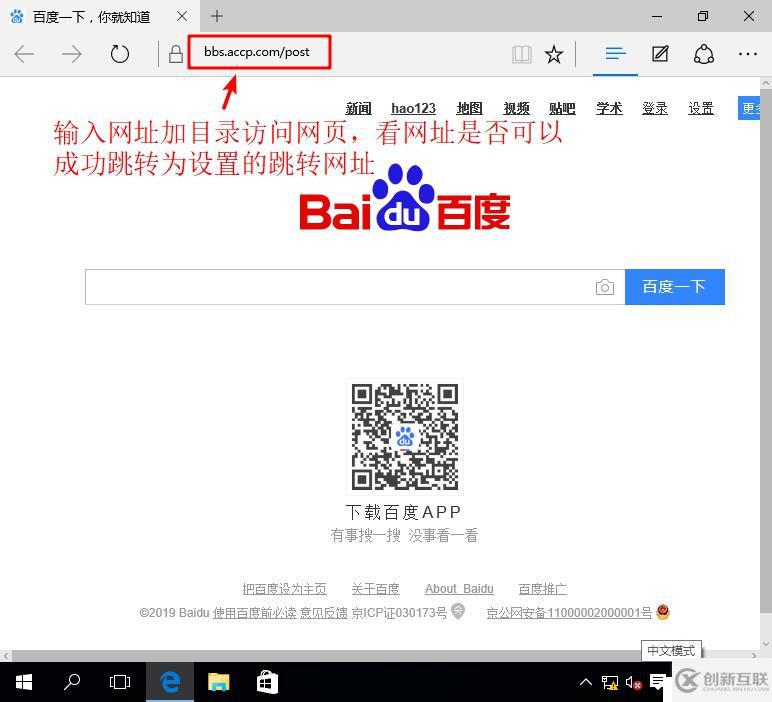The width and height of the screenshot is (772, 702).
Task: Open the 学术 link
Action: 609,108
